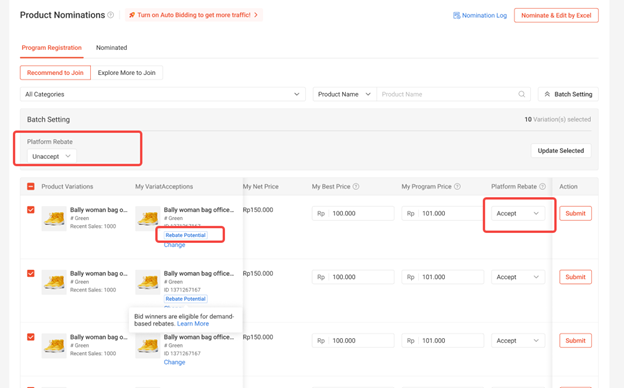Click Turn on Auto Bidding banner text
The image size is (624, 388).
[x=194, y=15]
